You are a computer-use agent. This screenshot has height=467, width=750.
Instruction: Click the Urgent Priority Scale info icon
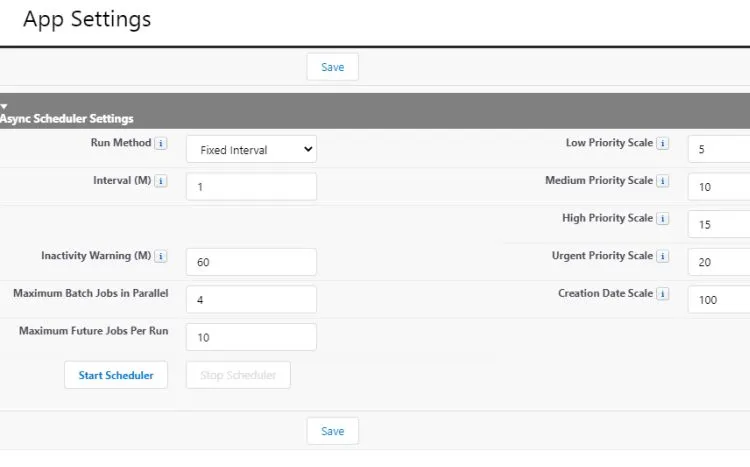coord(662,256)
